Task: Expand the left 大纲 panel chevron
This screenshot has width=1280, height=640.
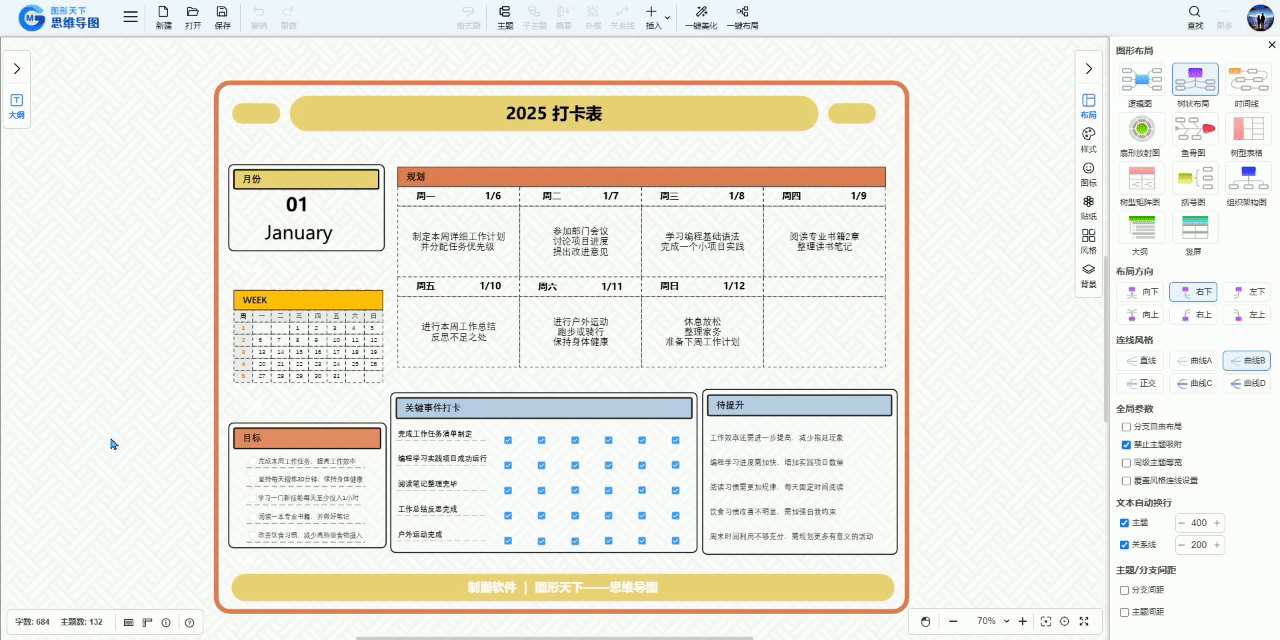Action: click(17, 68)
